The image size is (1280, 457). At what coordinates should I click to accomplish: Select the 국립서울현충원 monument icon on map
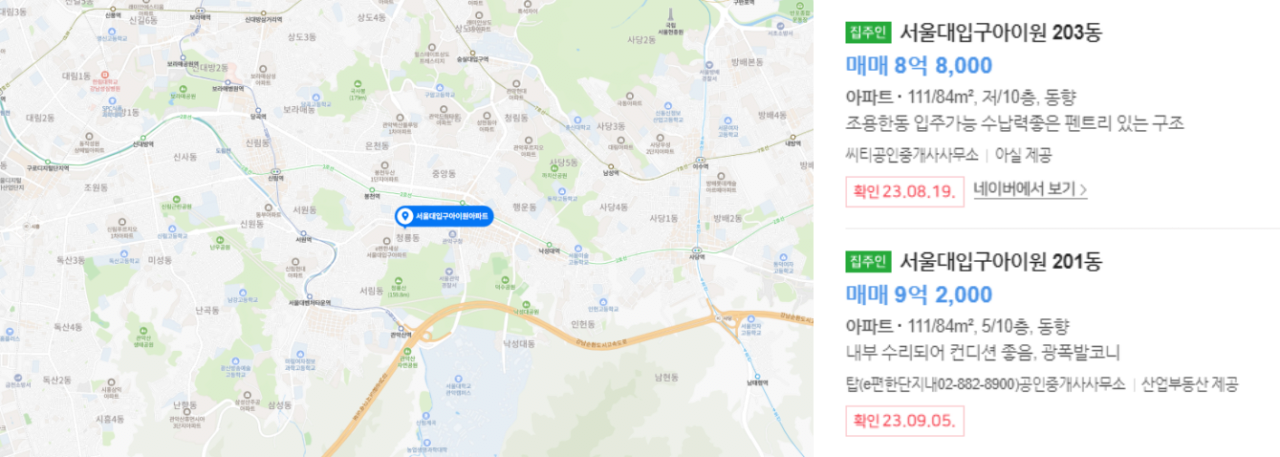[671, 14]
